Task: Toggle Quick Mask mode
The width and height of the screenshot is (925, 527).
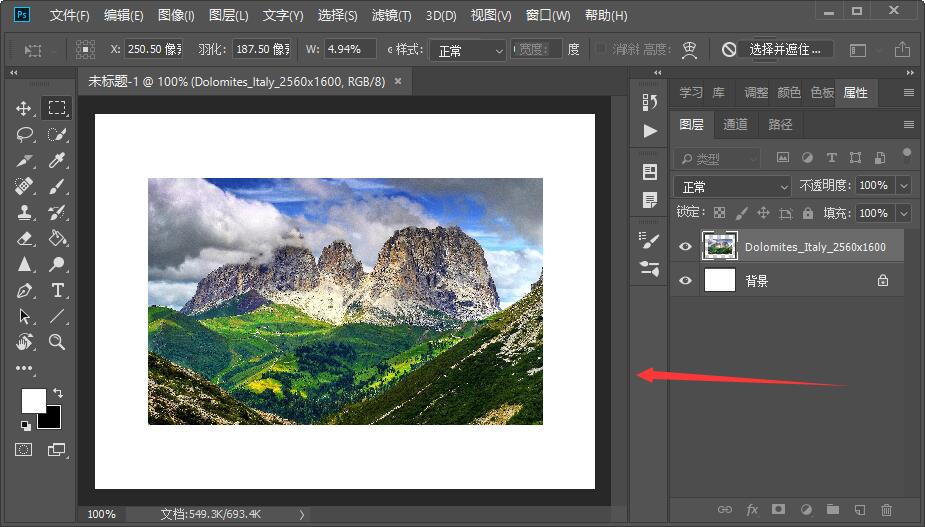Action: pyautogui.click(x=24, y=450)
